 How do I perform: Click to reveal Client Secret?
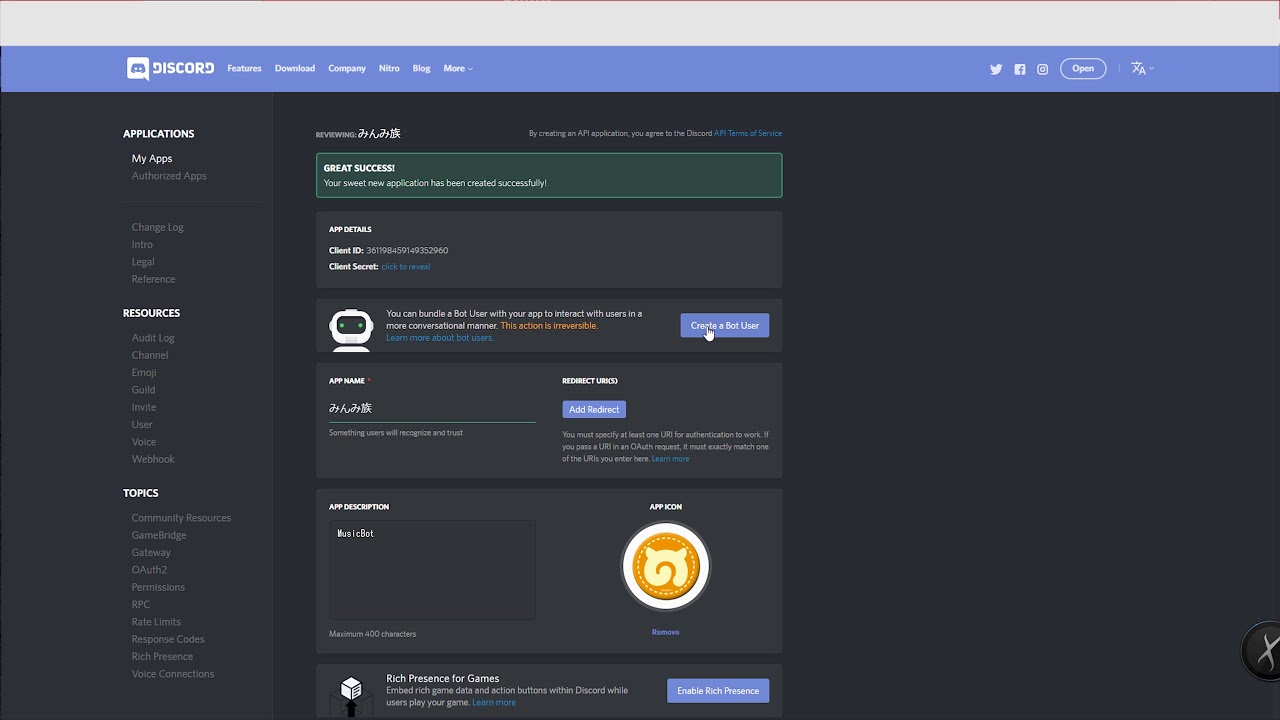coord(406,267)
